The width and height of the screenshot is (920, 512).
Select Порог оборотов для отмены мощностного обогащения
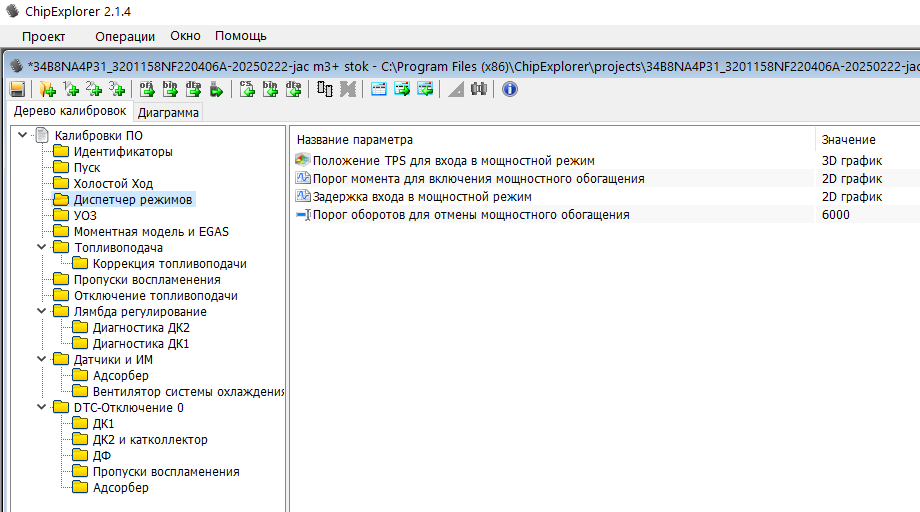[470, 214]
